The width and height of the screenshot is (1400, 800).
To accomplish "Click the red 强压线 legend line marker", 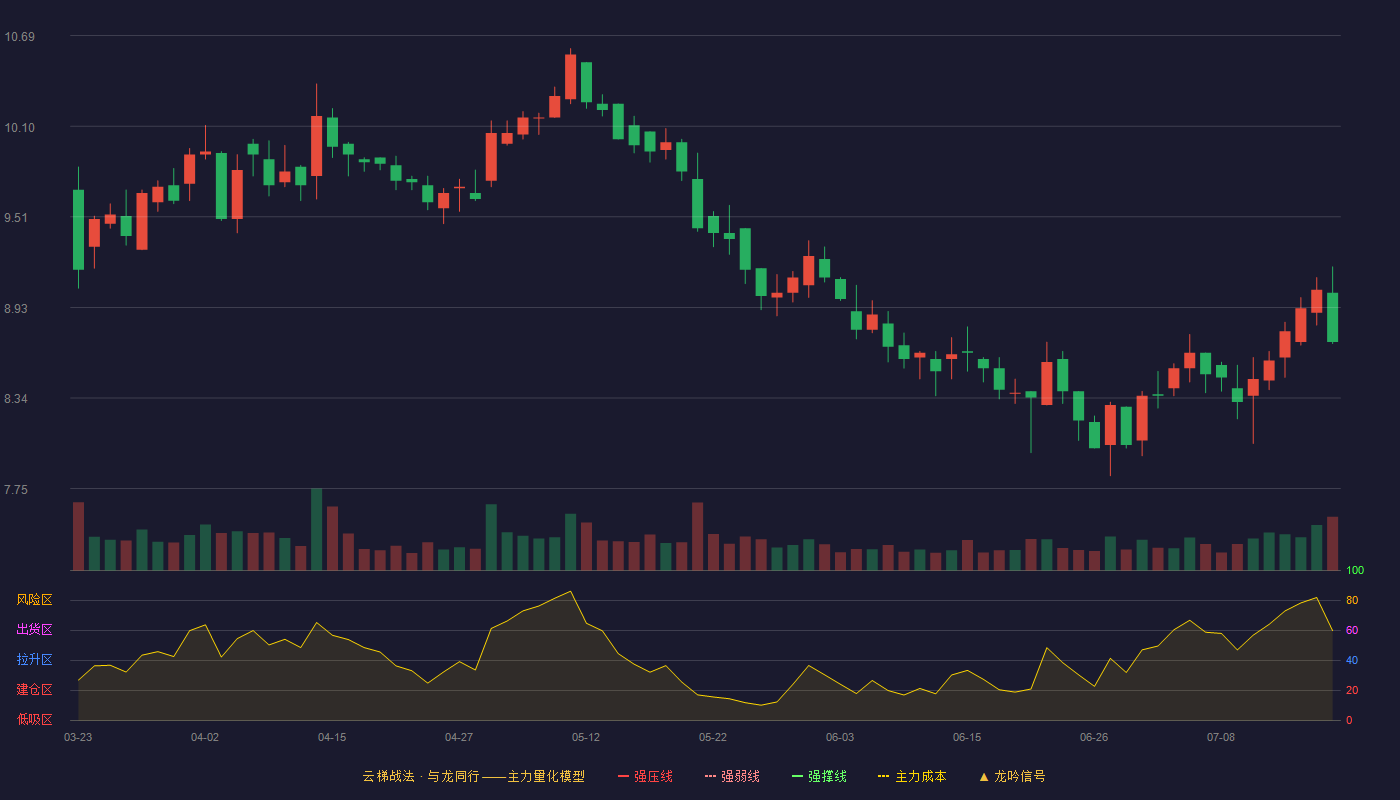I will click(623, 777).
